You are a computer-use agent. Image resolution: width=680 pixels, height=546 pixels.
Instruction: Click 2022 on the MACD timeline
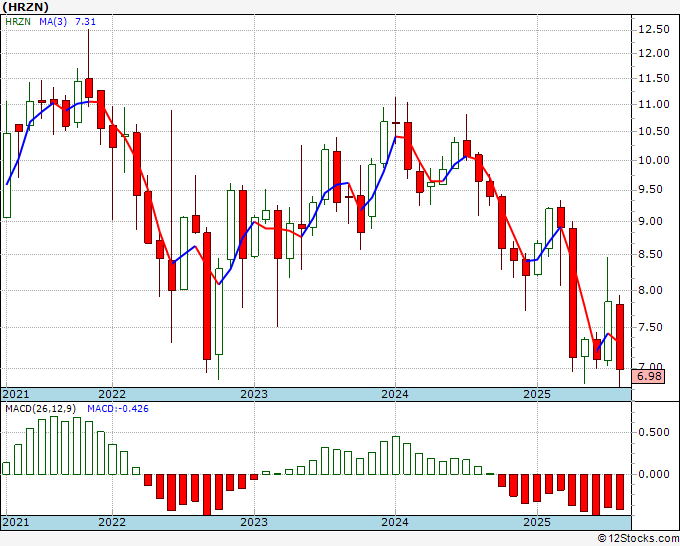pos(112,522)
